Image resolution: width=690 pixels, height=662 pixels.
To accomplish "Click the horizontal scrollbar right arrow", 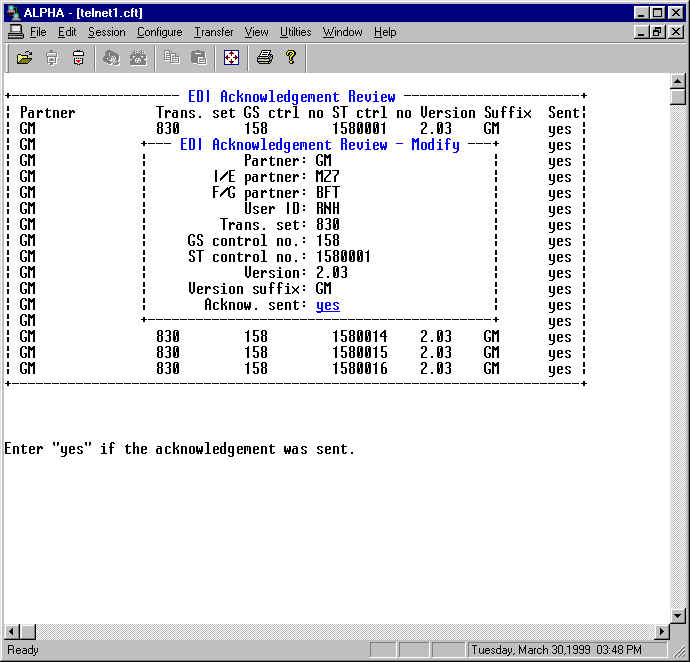I will pos(661,631).
